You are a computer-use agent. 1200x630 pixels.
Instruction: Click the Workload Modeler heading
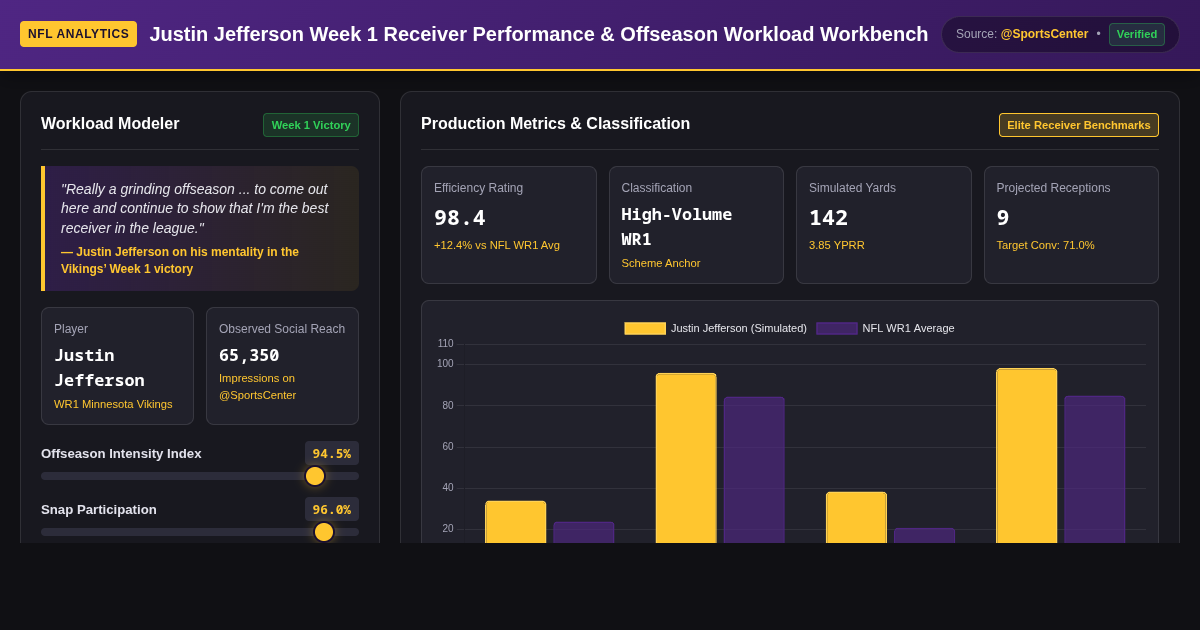point(110,124)
